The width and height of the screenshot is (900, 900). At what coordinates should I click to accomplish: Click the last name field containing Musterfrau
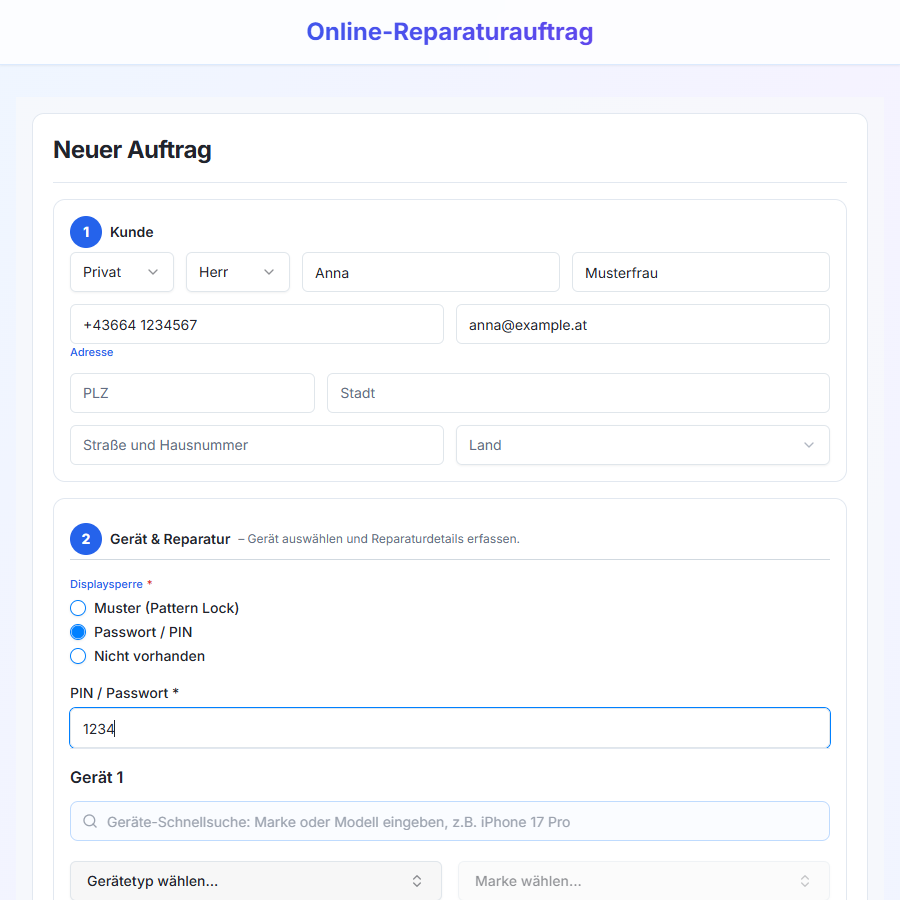tap(700, 272)
